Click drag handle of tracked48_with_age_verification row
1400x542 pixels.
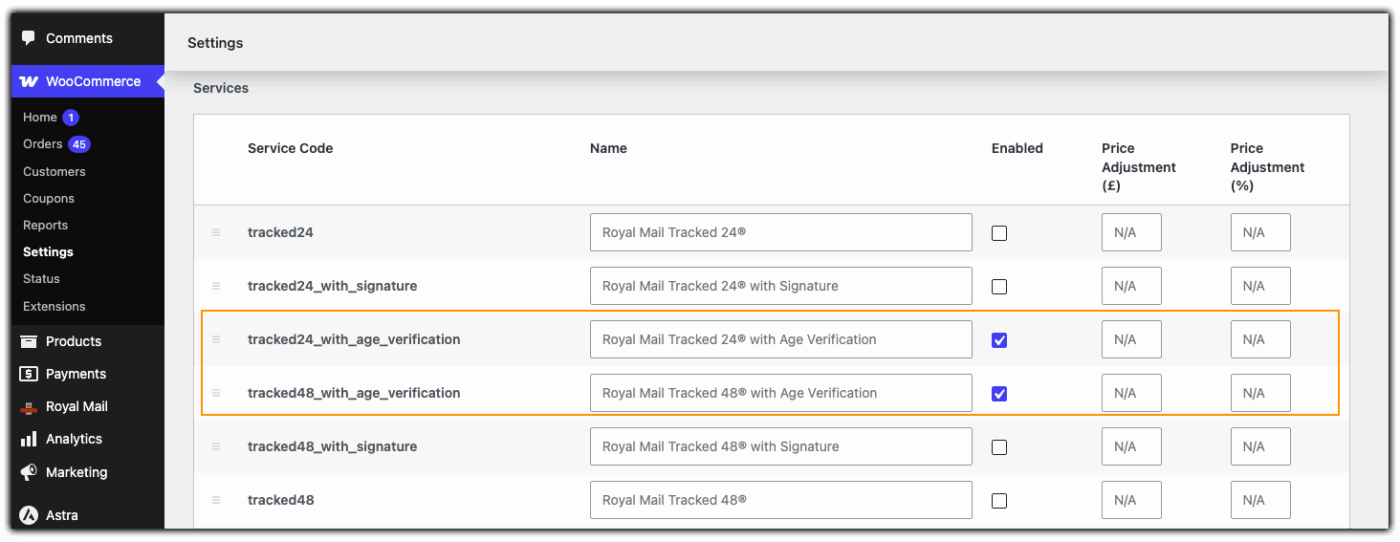click(216, 393)
